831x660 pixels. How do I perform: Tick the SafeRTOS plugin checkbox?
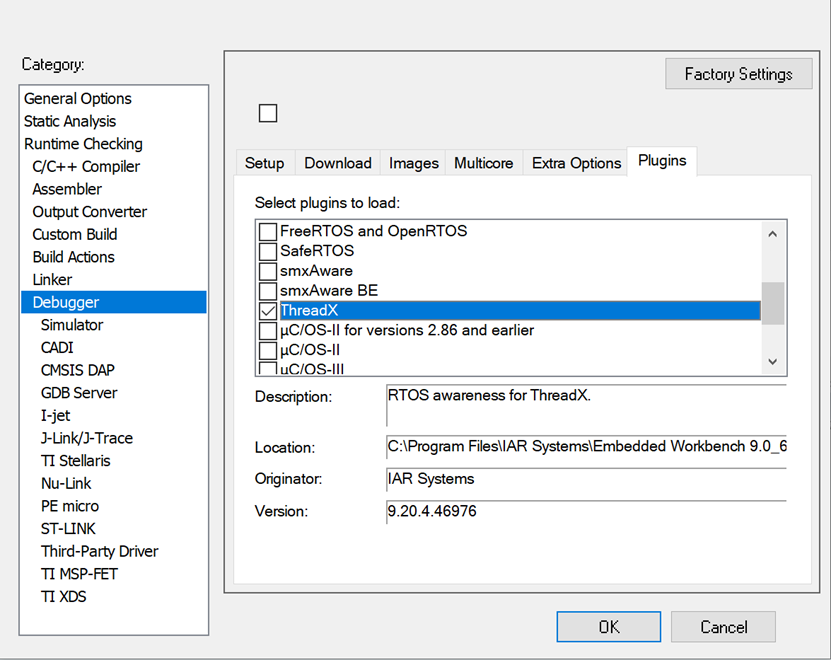(x=268, y=251)
